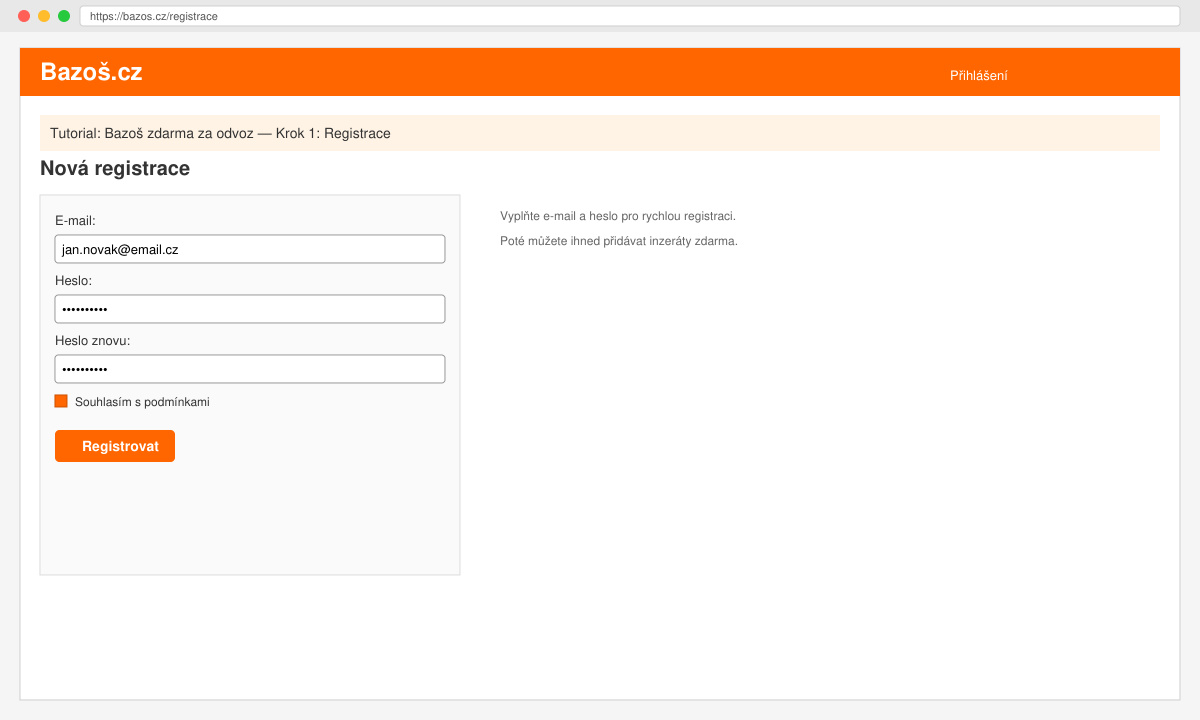The width and height of the screenshot is (1200, 720).
Task: Click text 'Poté můžete ihned přidávat inzeráty zdarma.'
Action: coord(619,241)
